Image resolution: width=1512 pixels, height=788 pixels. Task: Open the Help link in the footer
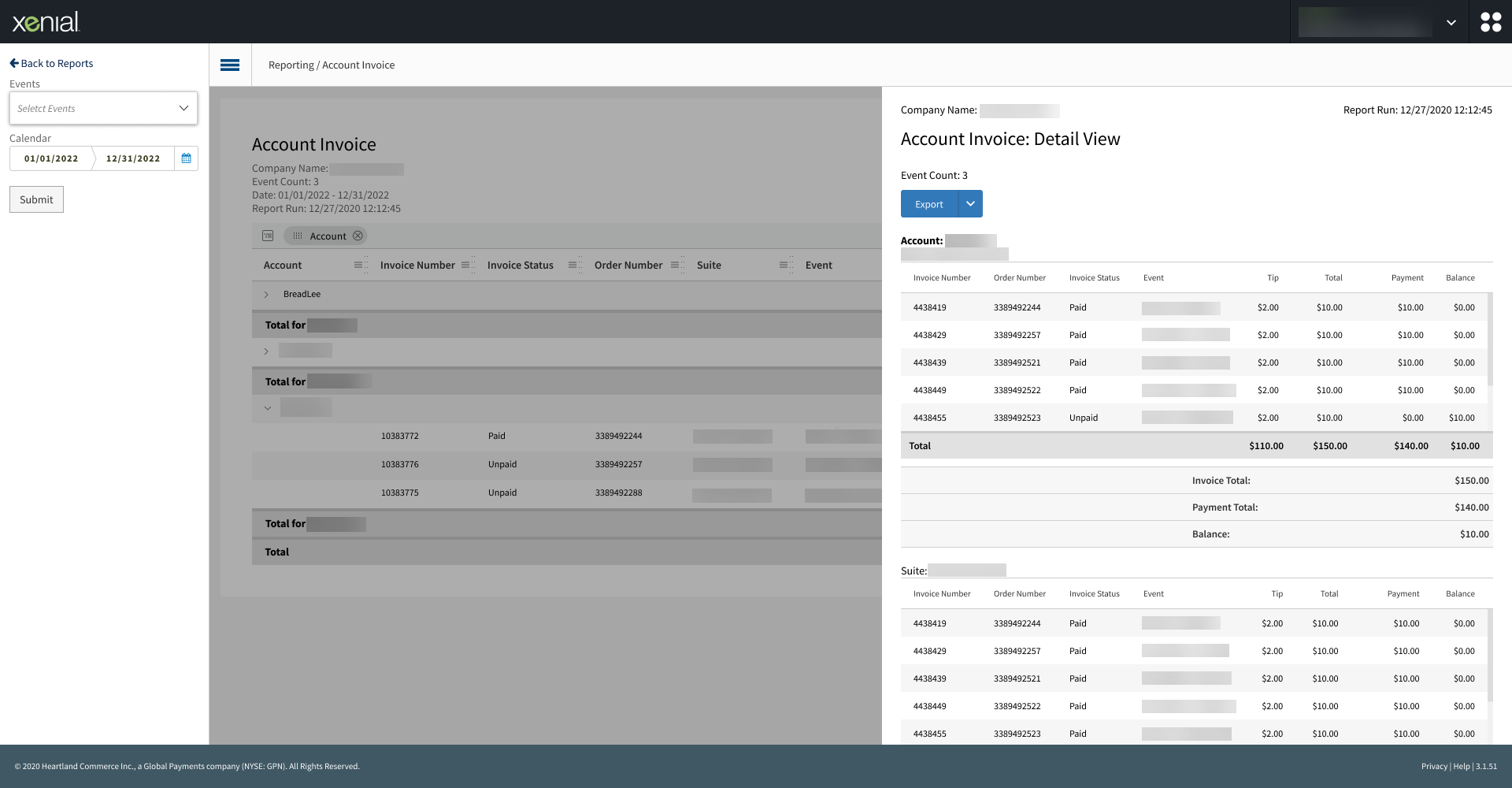coord(1462,766)
